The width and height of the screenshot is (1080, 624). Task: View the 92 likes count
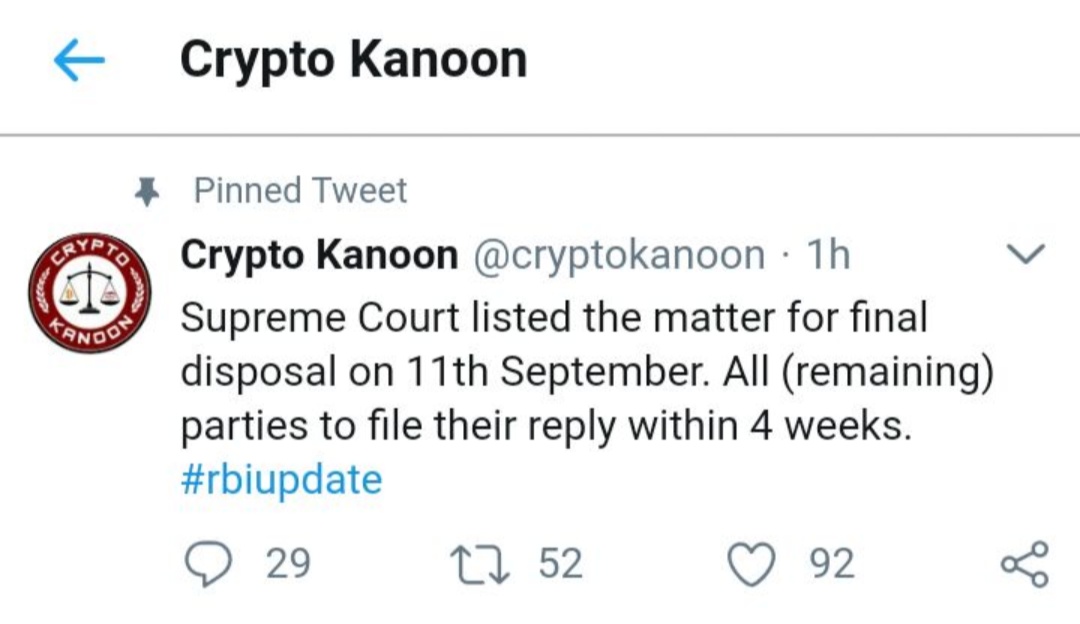pos(832,565)
